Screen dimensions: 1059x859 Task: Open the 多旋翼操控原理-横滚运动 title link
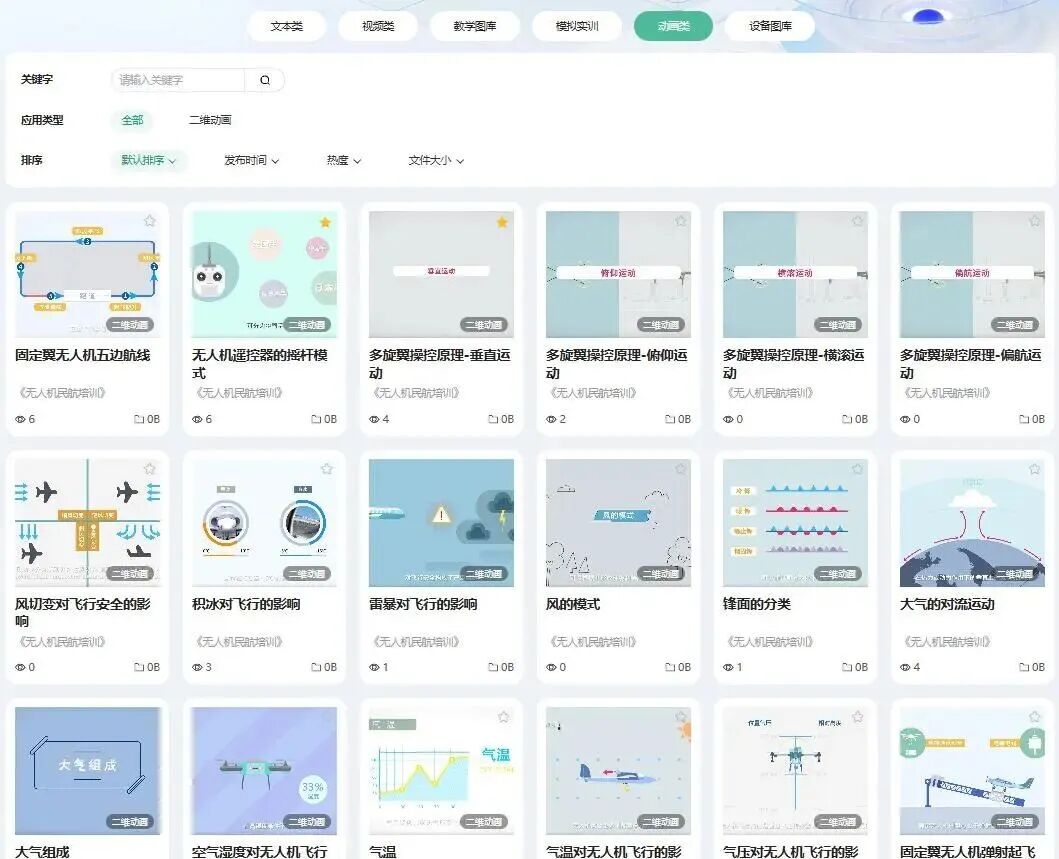click(793, 363)
